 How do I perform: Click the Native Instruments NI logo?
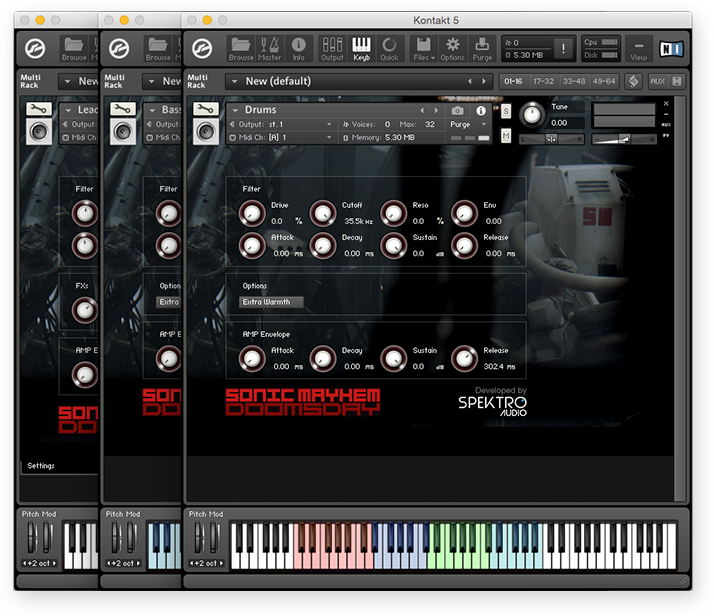(672, 48)
